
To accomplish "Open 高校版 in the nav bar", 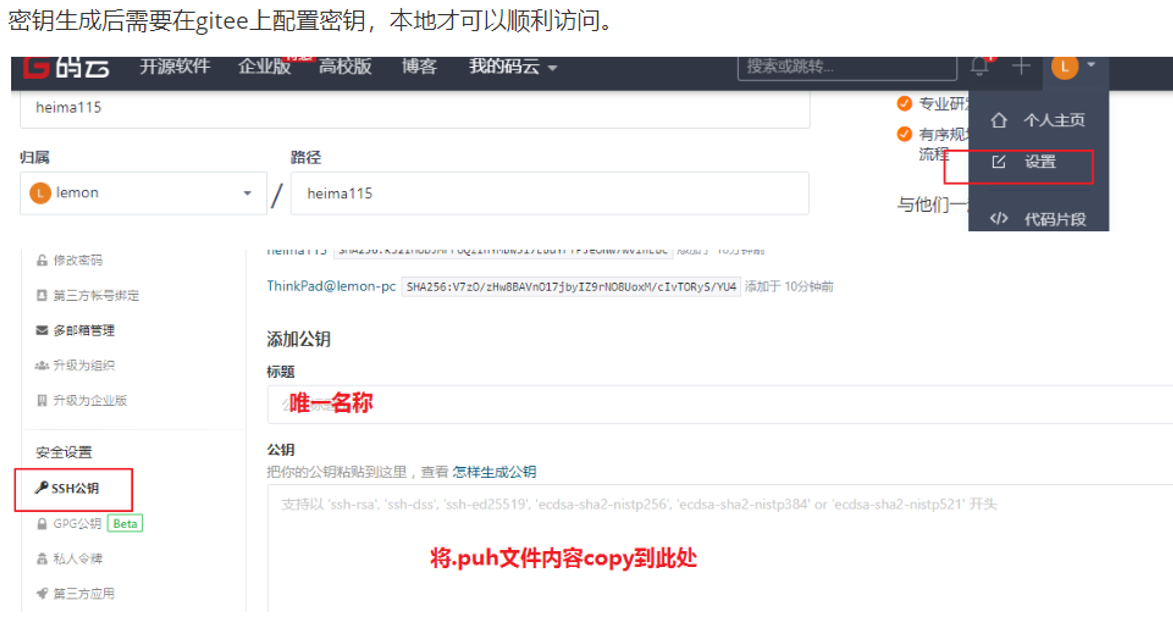I will [345, 67].
